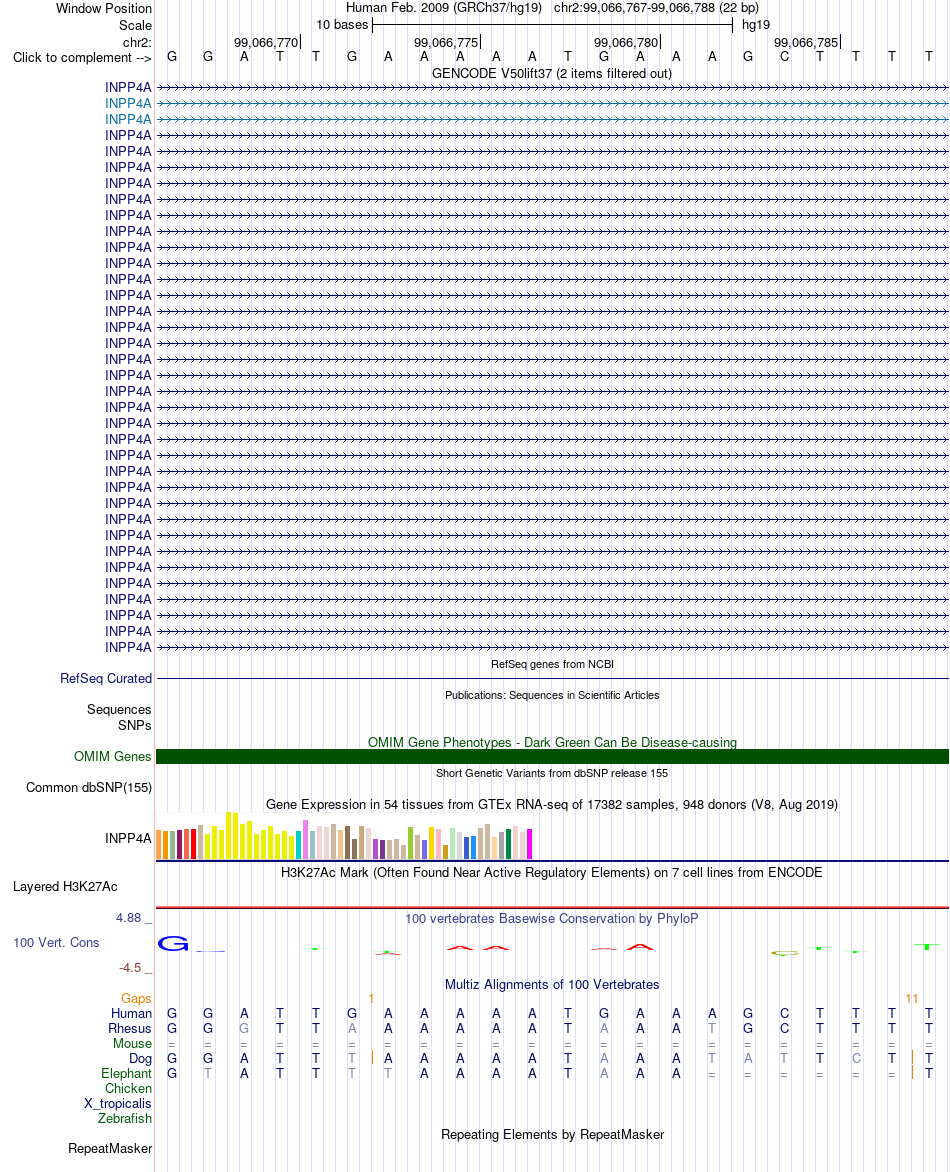This screenshot has width=950, height=1172.
Task: Click the 99,066,775 ruler position label
Action: tap(446, 43)
